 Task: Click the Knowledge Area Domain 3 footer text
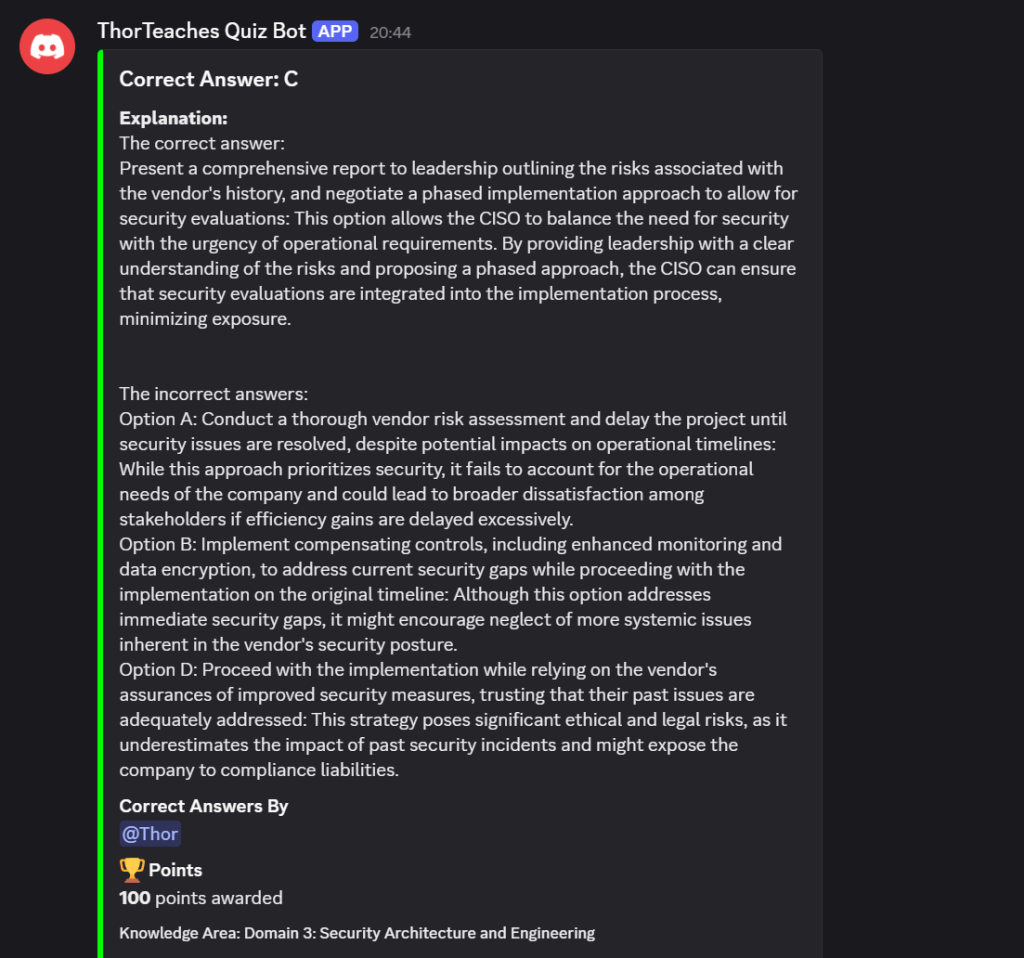tap(356, 932)
